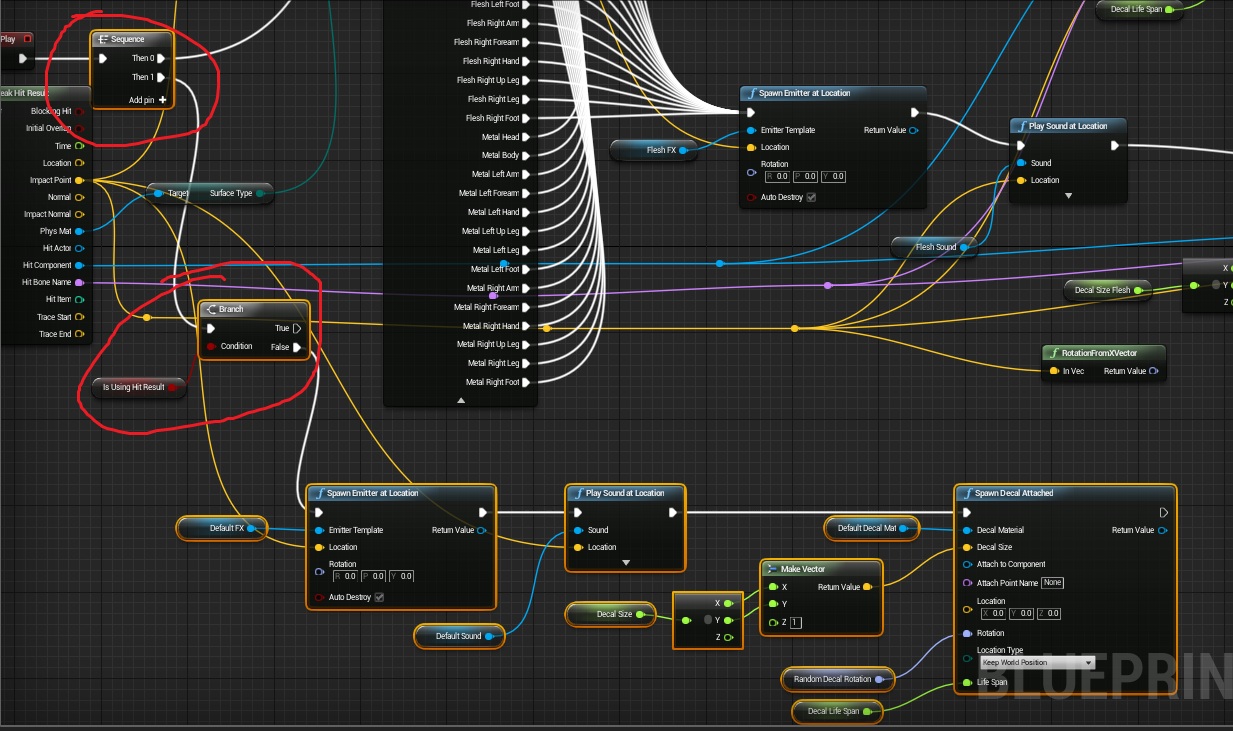1233x731 pixels.
Task: Click the Attach to Component input pin
Action: 967,564
